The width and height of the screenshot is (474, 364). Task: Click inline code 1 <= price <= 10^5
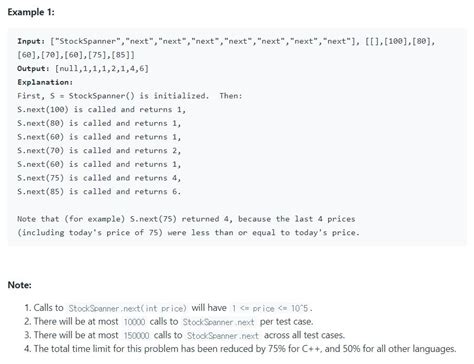[272, 308]
